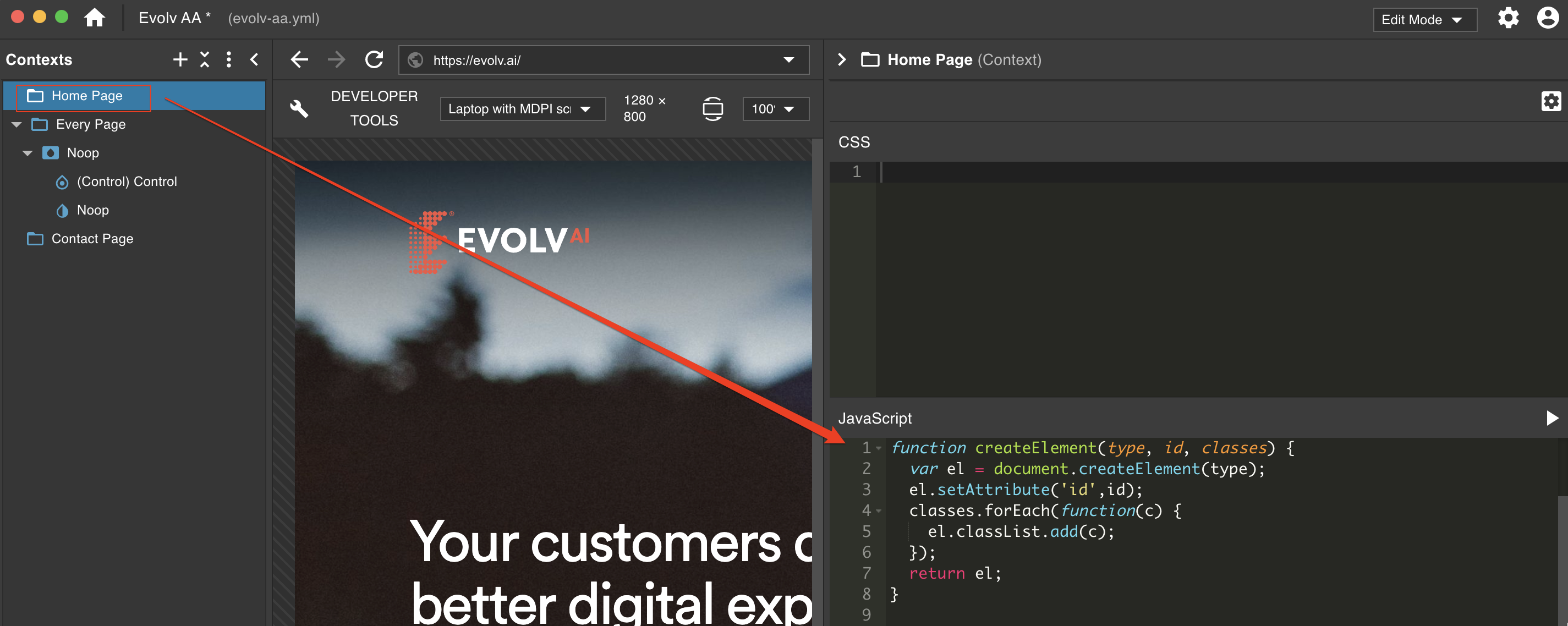Select the (Control) Control variant
Screen dimensions: 1568x626
point(134,182)
